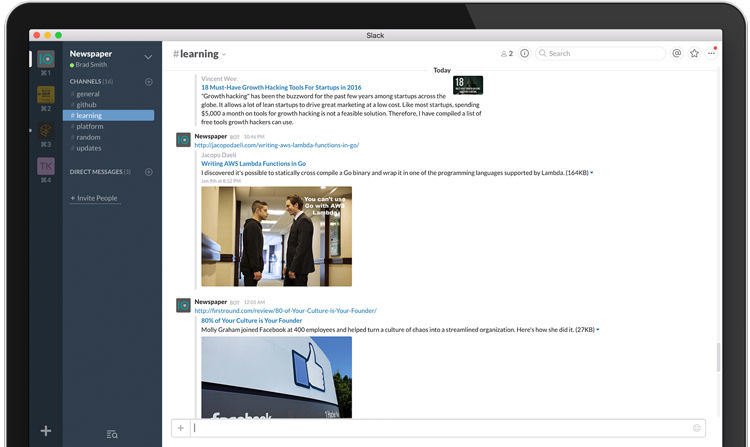Select the learning channel
The image size is (750, 447).
pos(109,115)
